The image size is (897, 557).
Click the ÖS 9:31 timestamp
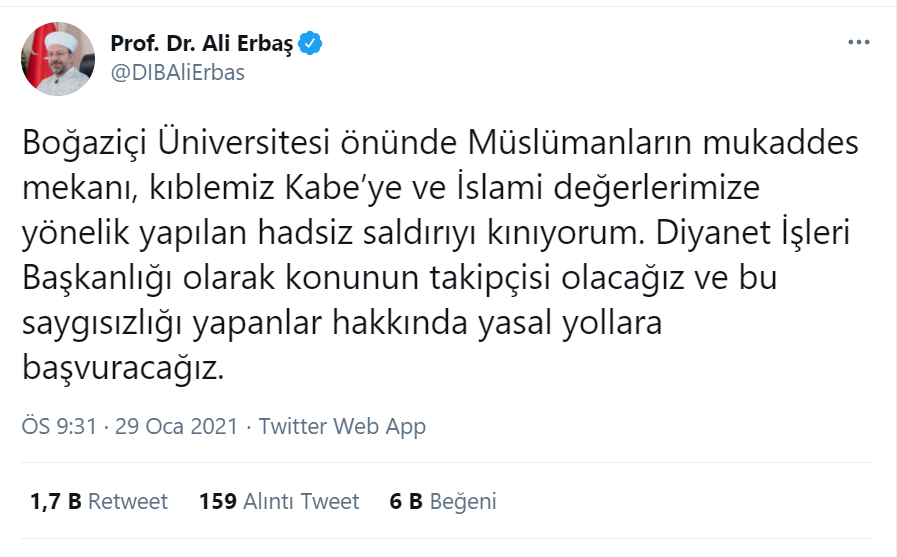pos(59,426)
